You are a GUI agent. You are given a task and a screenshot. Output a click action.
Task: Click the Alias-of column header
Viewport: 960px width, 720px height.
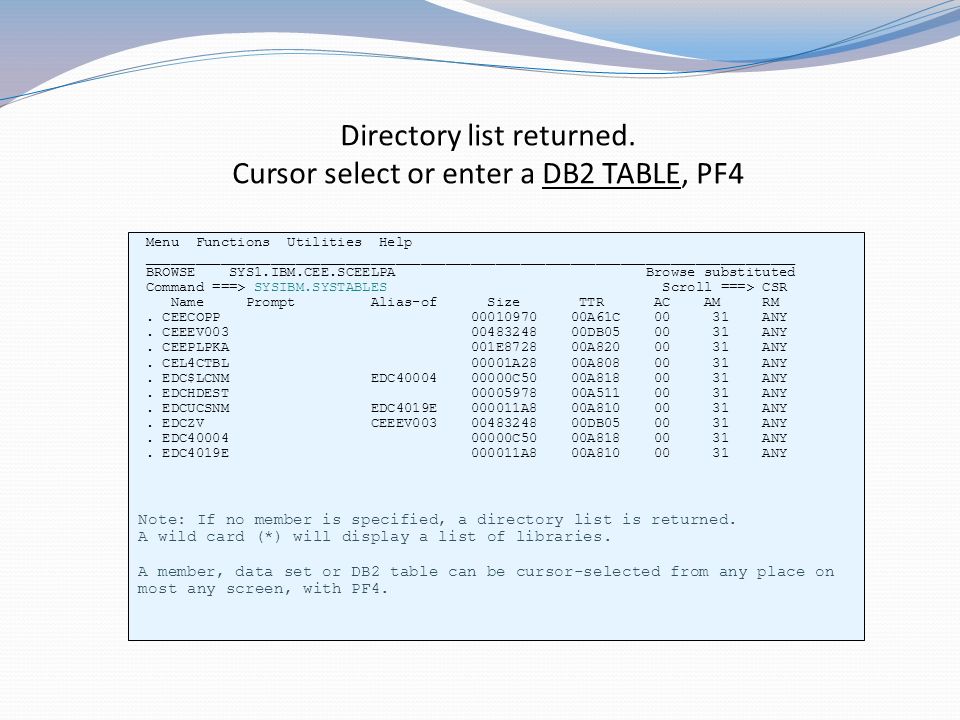403,302
